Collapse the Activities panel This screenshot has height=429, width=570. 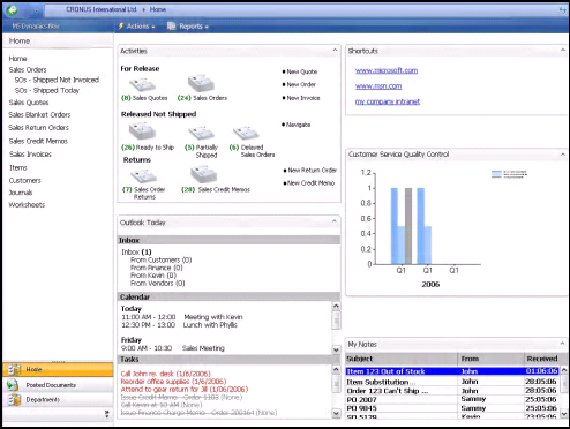tap(335, 50)
